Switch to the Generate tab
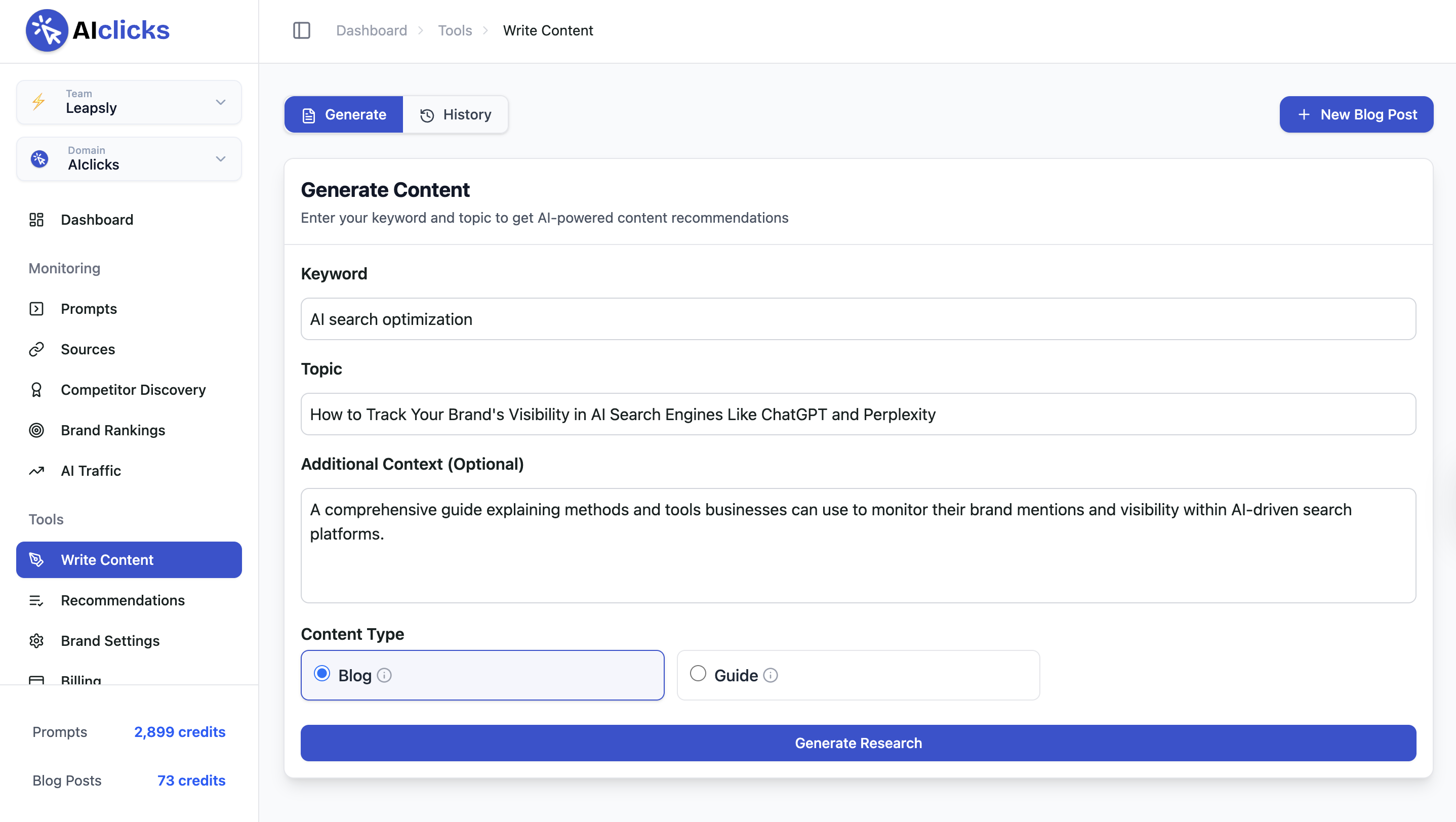The image size is (1456, 822). (344, 115)
